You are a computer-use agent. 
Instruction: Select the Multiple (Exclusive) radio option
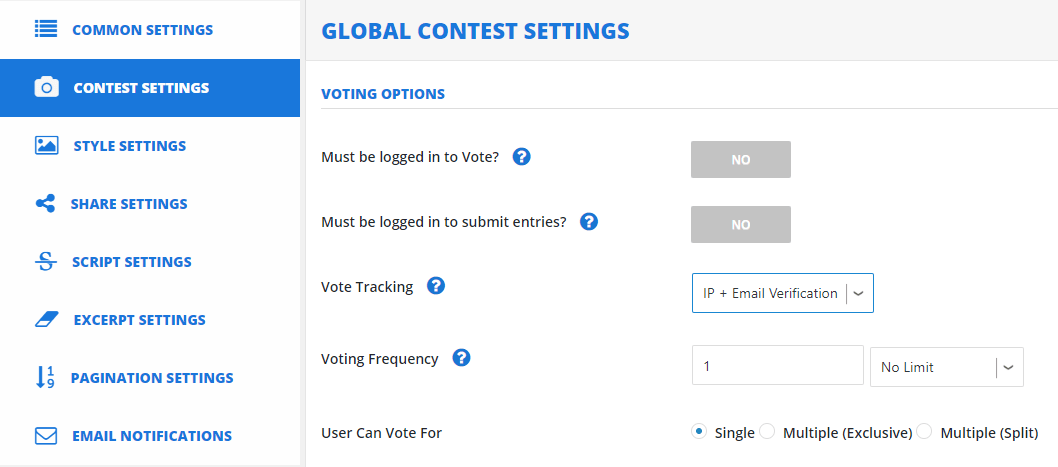coord(767,432)
